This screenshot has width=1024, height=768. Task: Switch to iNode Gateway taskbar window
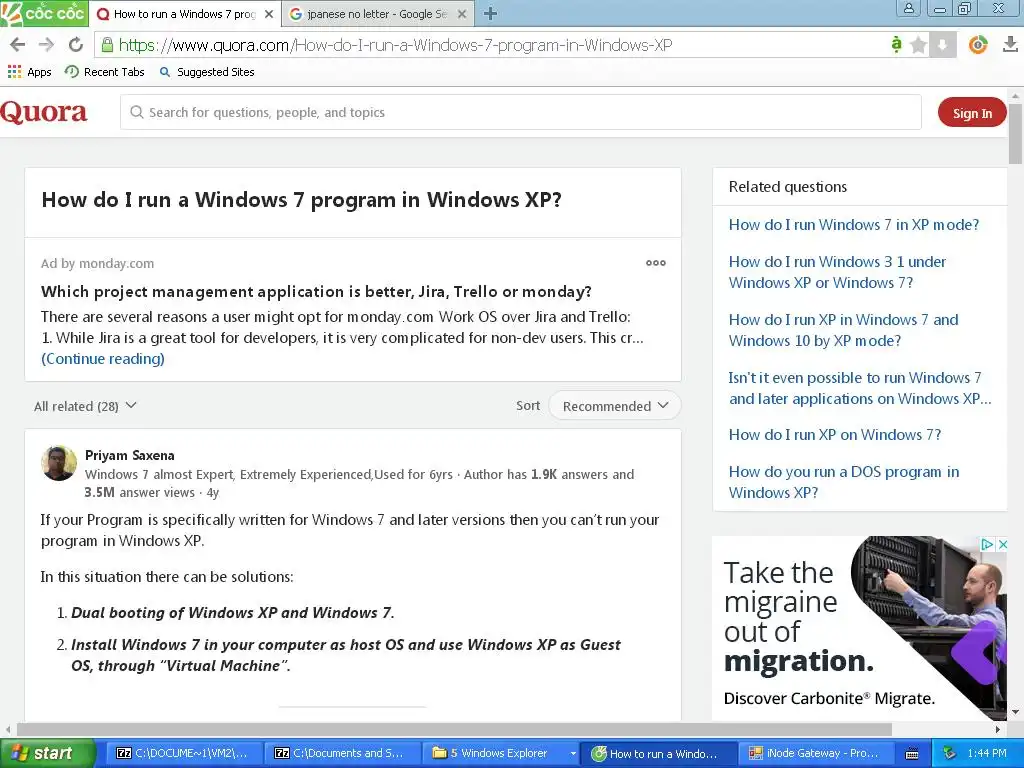(x=817, y=753)
